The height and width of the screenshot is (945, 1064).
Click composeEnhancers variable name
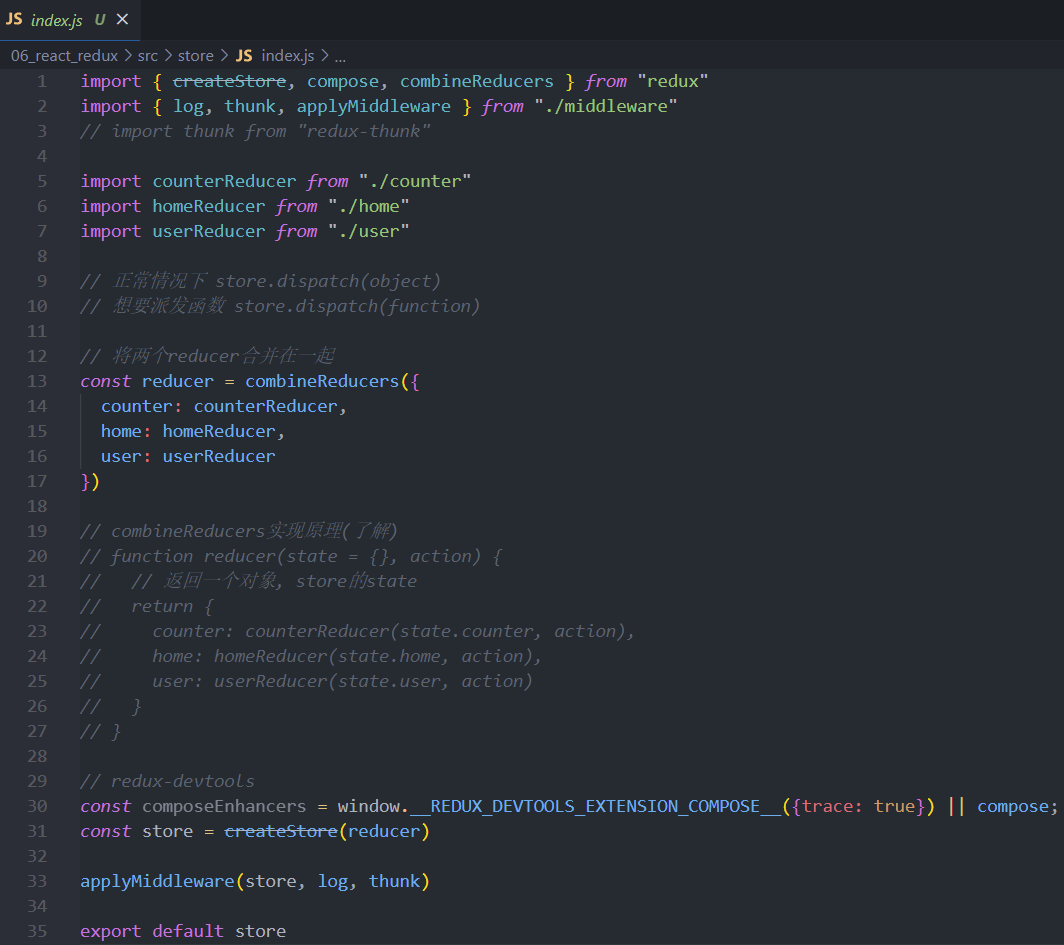[224, 807]
